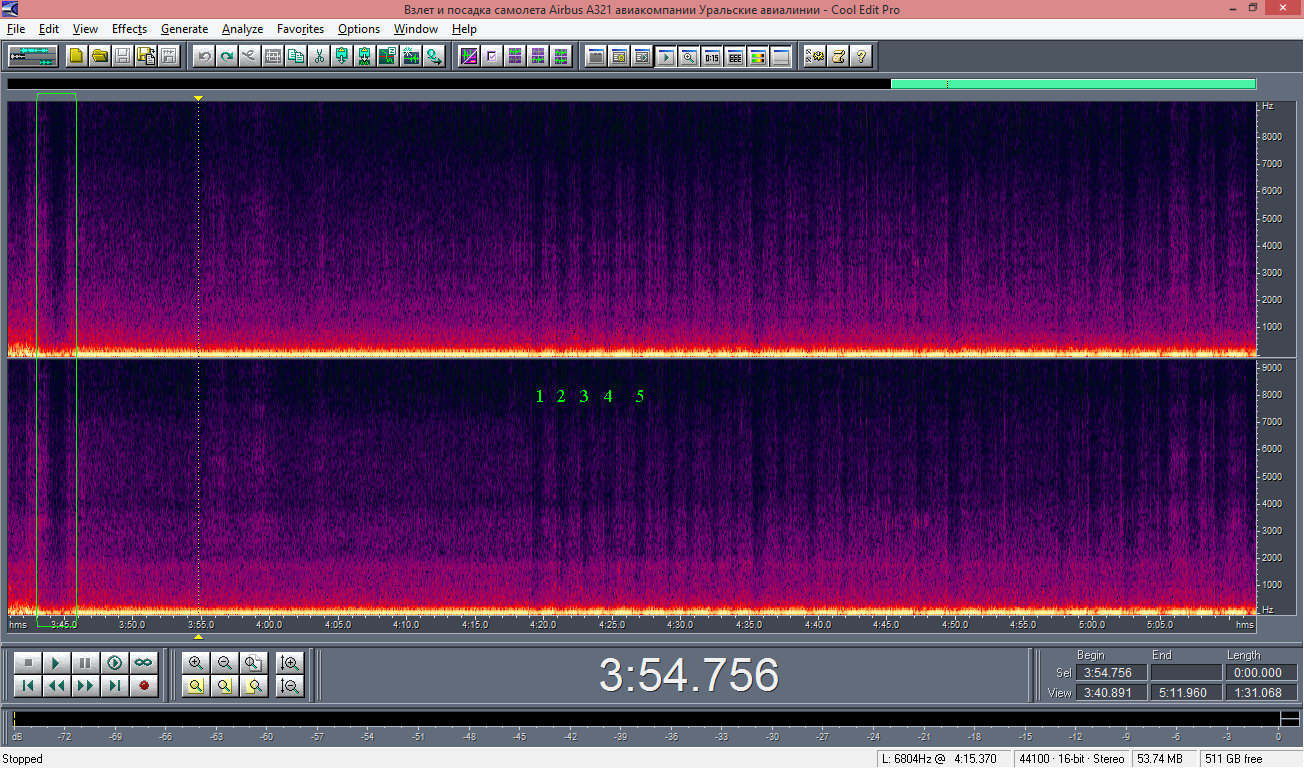Open the Analyze menu
1304x768 pixels.
tap(242, 29)
